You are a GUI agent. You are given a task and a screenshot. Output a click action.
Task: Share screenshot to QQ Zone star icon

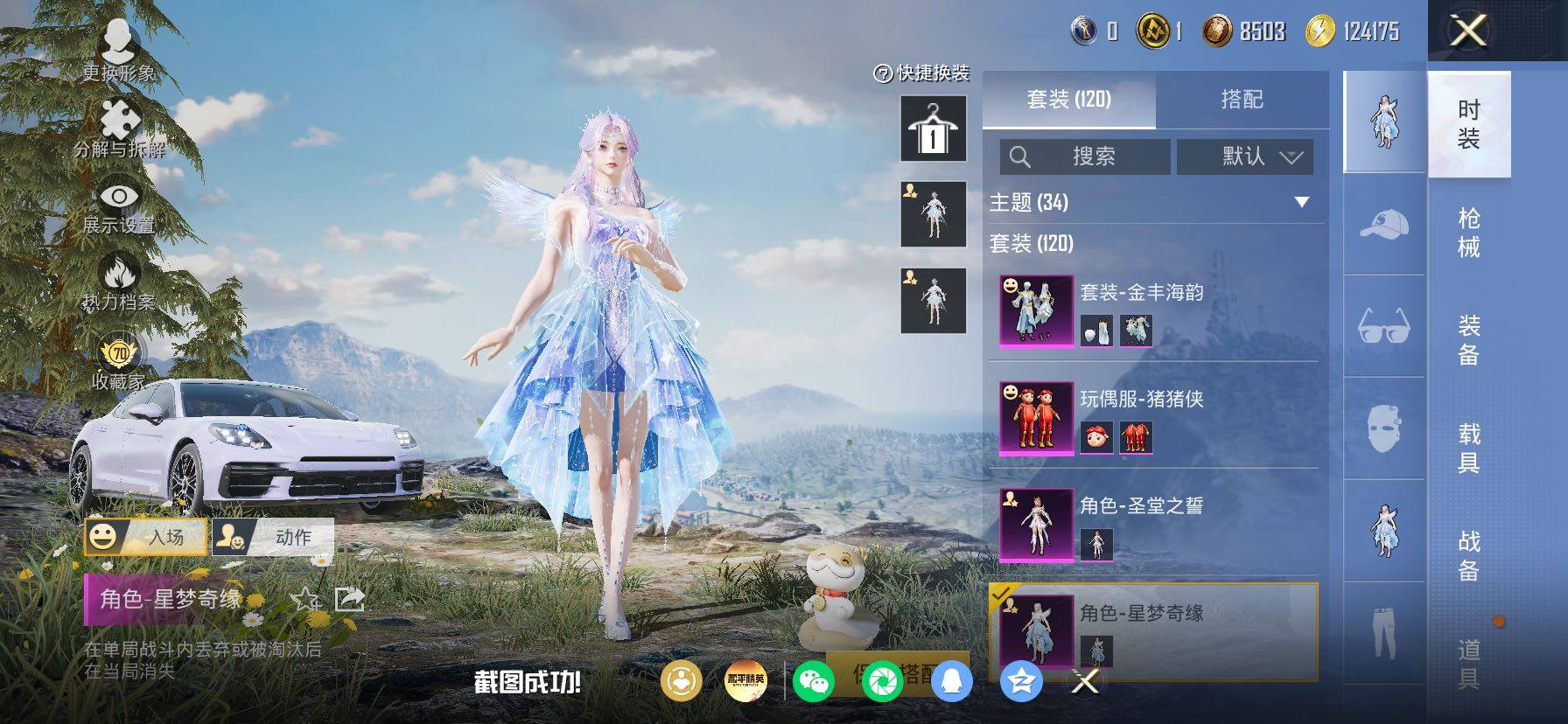click(1020, 681)
